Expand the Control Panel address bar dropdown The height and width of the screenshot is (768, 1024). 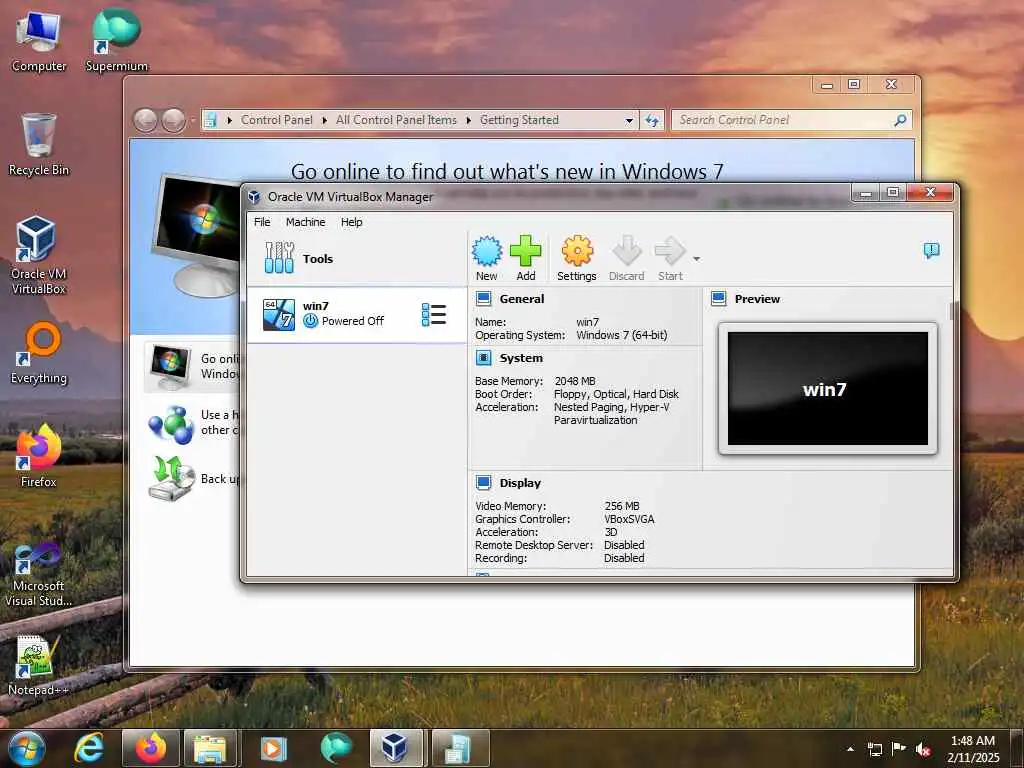click(629, 120)
